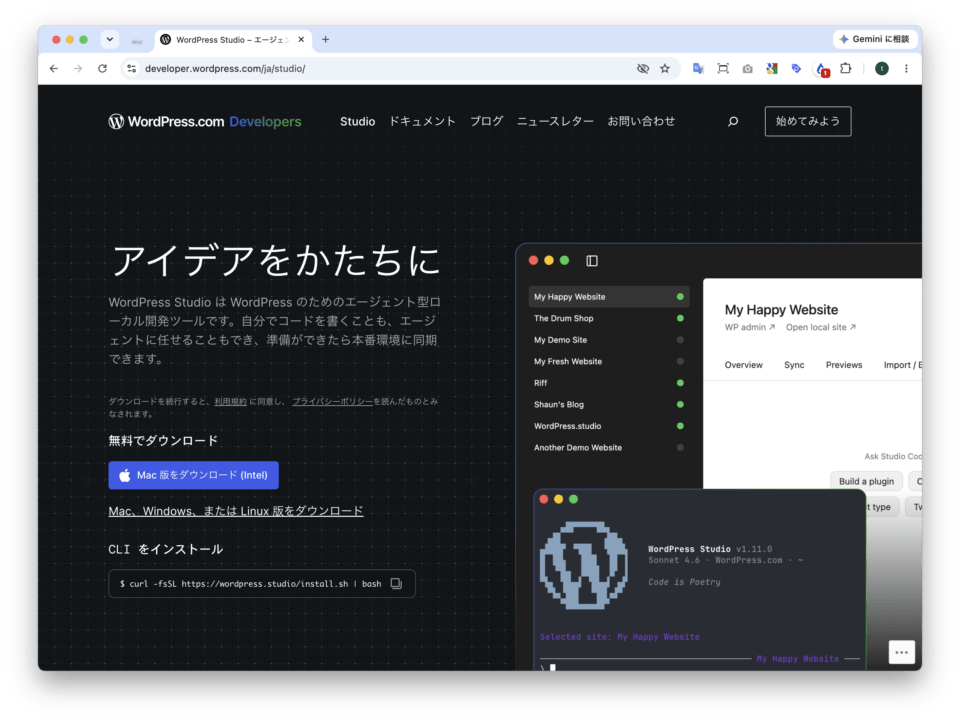Open the Chrome profile avatar

pyautogui.click(x=882, y=69)
